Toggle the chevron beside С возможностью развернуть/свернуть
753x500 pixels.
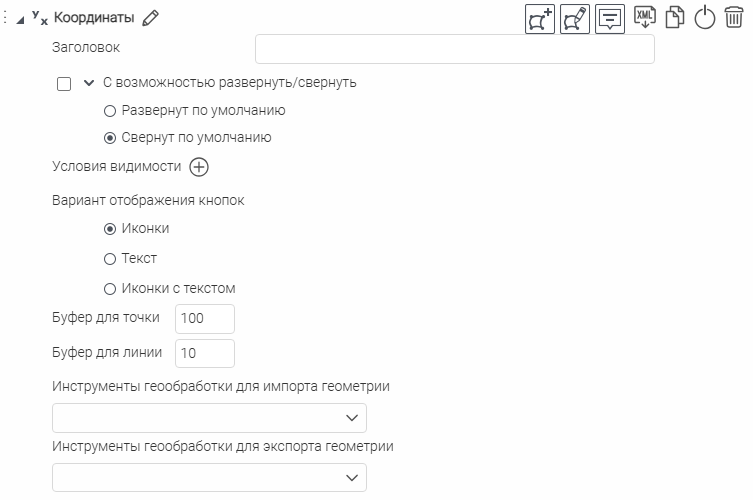pyautogui.click(x=89, y=83)
